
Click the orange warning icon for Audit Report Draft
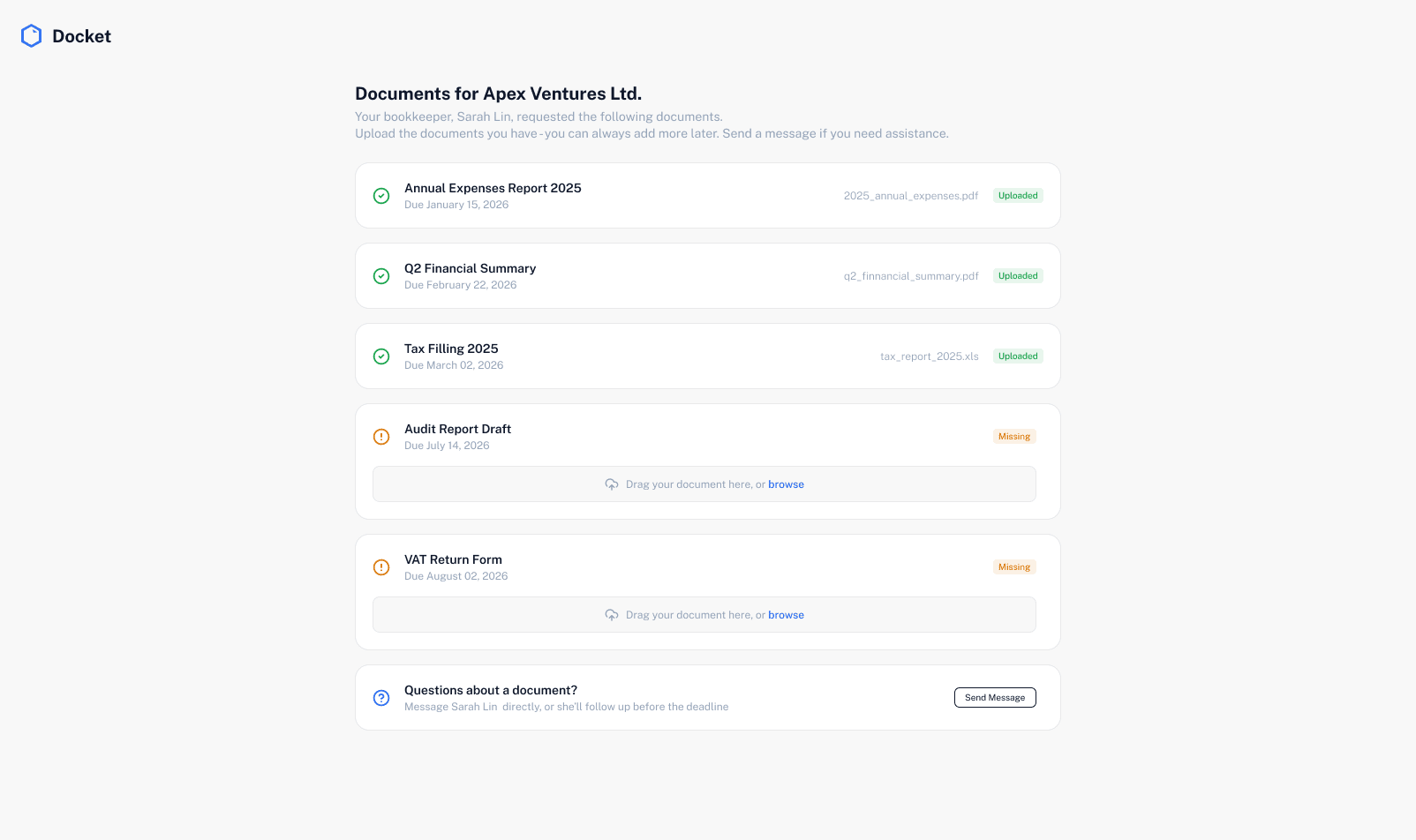point(381,437)
